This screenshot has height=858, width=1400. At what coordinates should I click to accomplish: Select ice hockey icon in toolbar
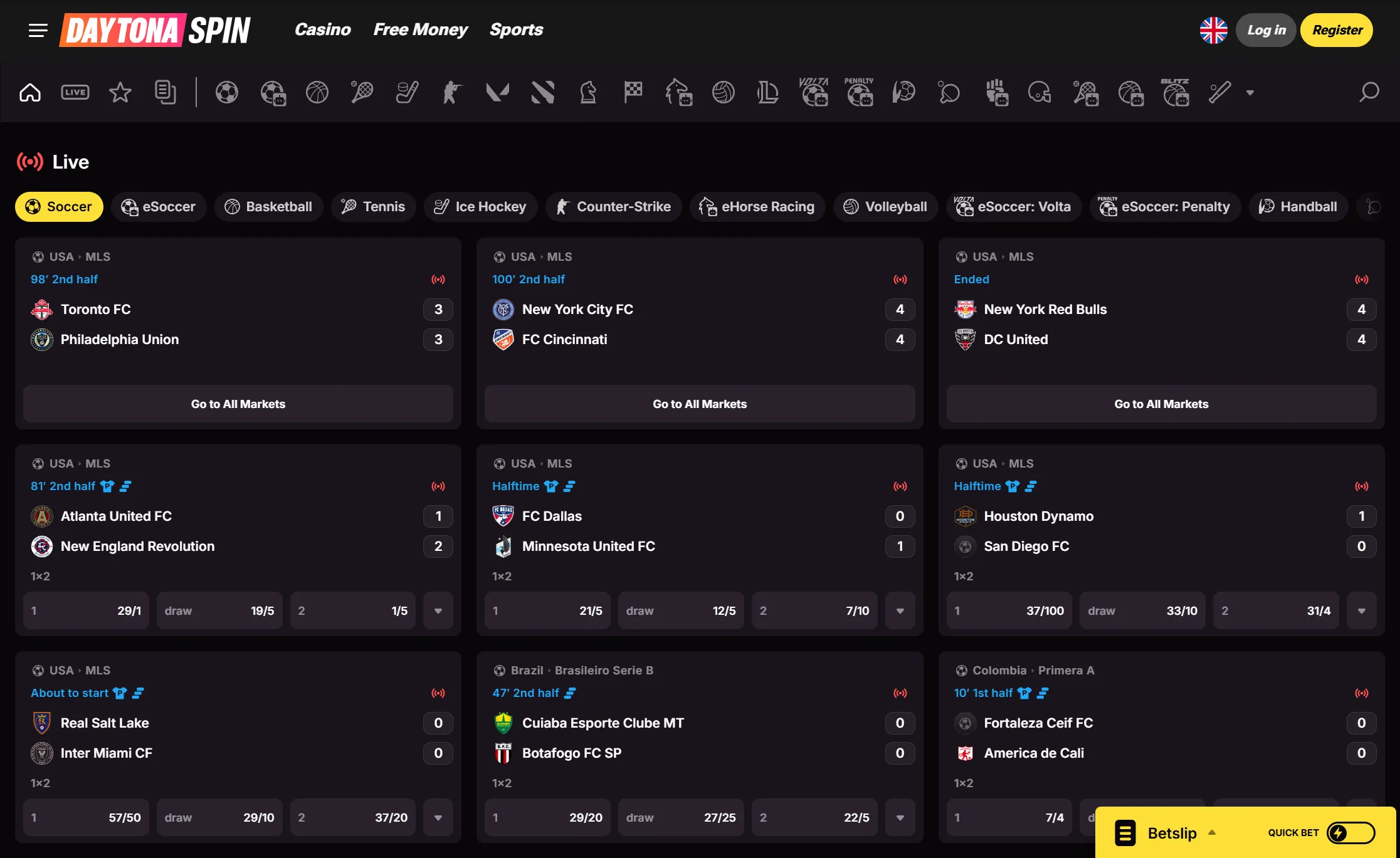408,93
